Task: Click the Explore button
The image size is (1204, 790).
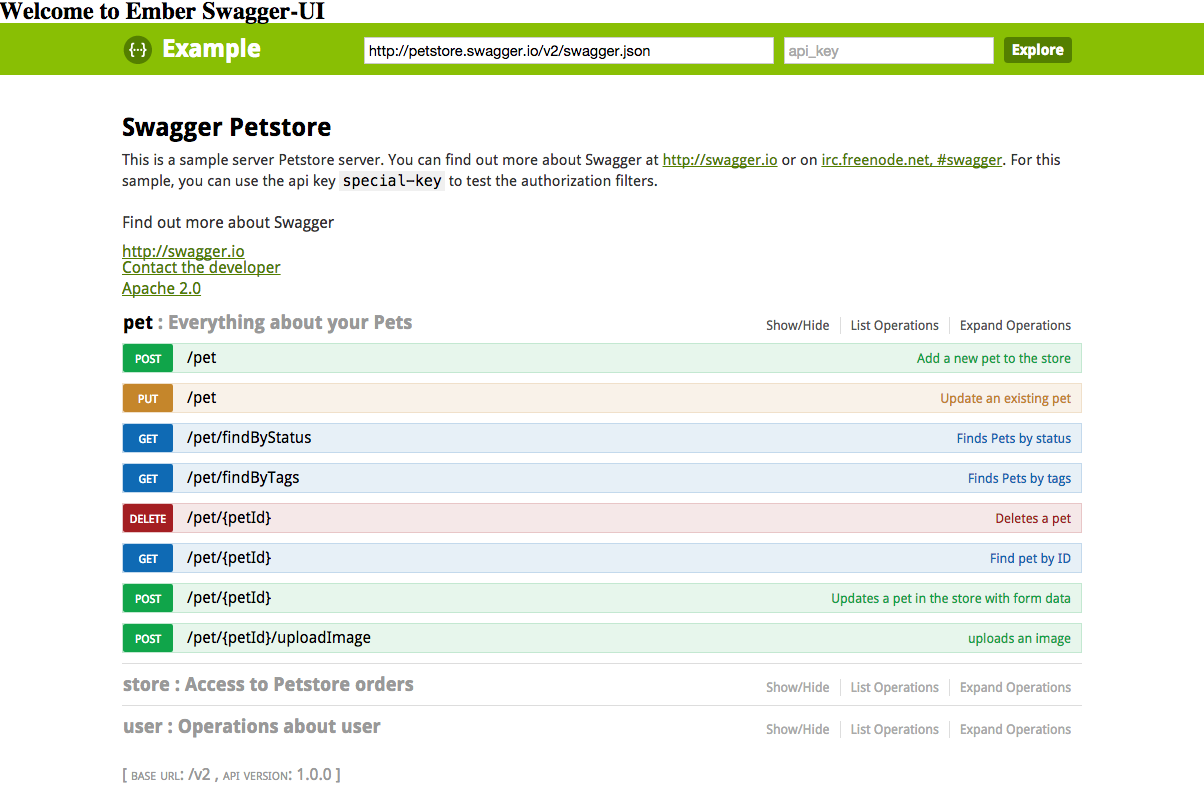Action: click(1037, 50)
